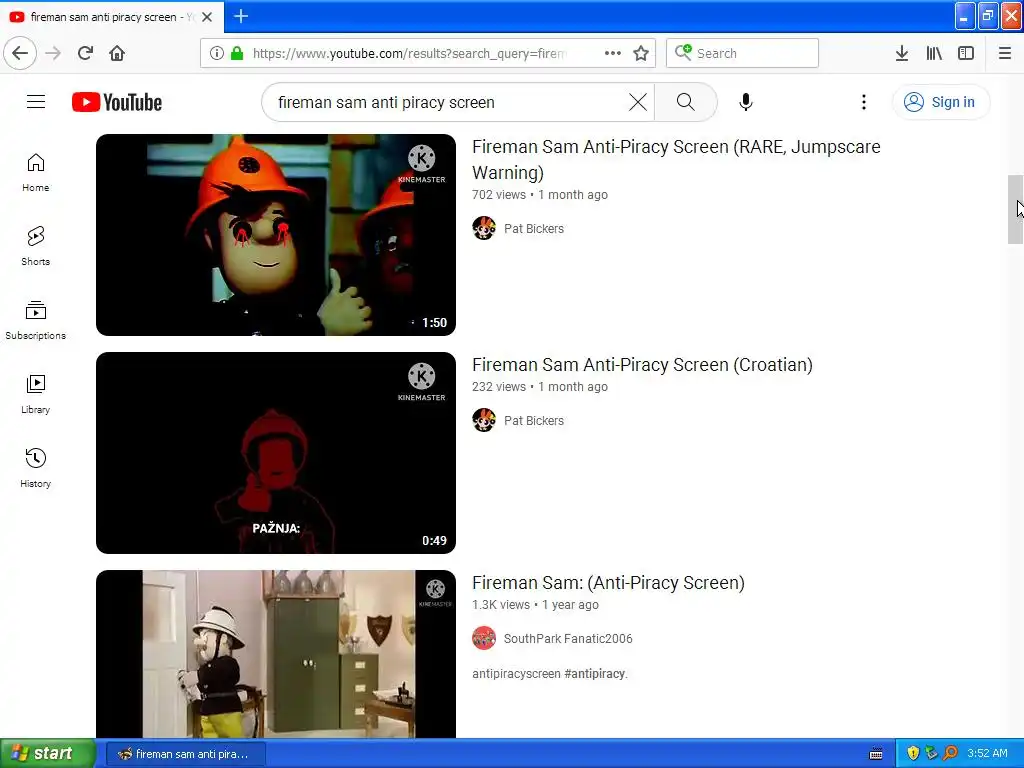Screen dimensions: 1024x768
Task: Click the security shield tray icon
Action: [x=912, y=753]
